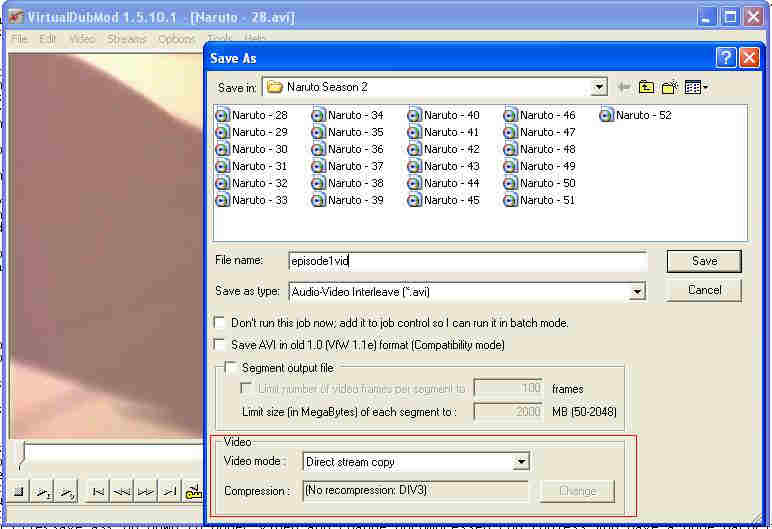The image size is (772, 529).
Task: Select the Naruto - 30 file
Action: coord(252,149)
